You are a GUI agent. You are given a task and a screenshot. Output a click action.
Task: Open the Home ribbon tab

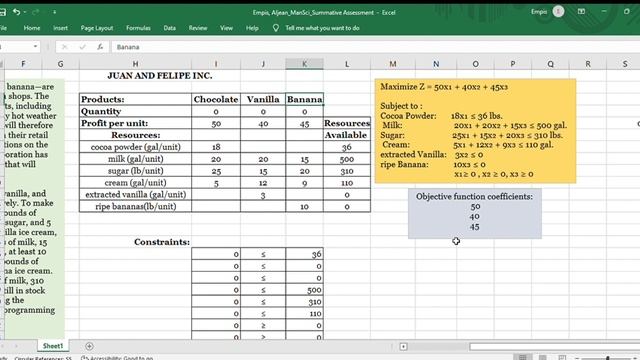[32, 28]
